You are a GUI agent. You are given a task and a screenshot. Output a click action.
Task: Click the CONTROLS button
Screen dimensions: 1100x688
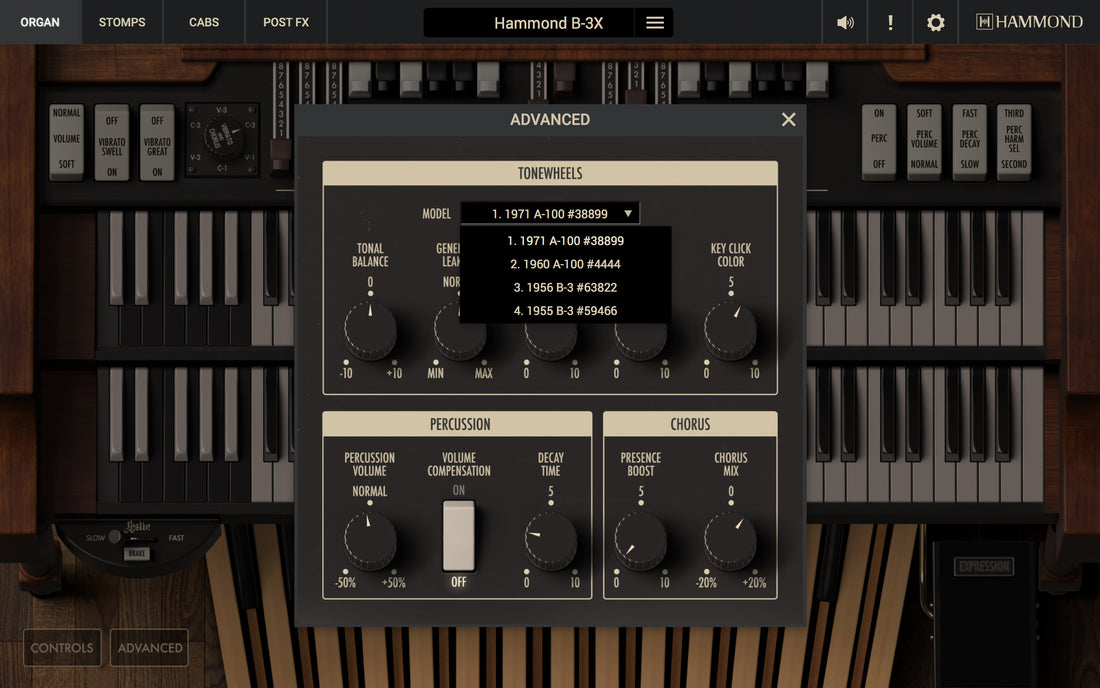(x=62, y=647)
